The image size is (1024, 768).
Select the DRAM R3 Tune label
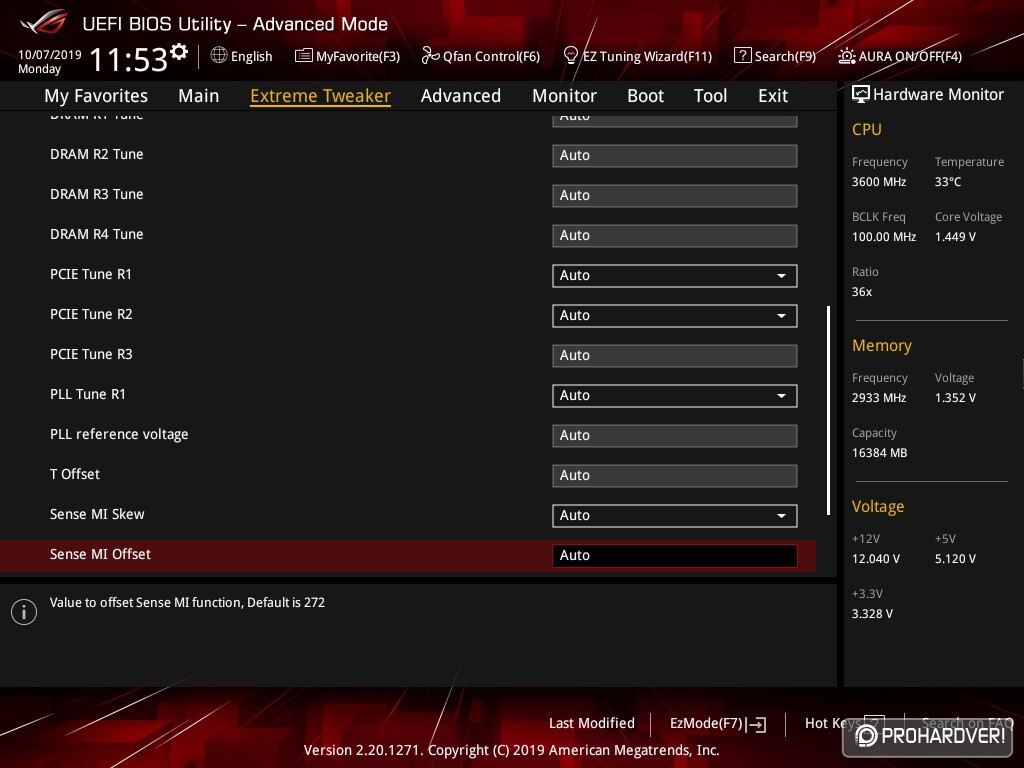point(97,194)
